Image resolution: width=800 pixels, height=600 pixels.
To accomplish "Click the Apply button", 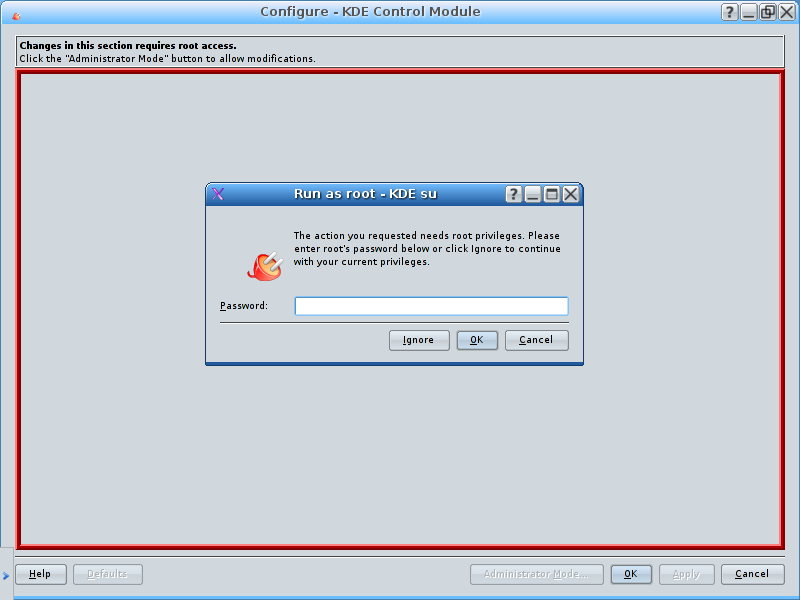I will (687, 574).
